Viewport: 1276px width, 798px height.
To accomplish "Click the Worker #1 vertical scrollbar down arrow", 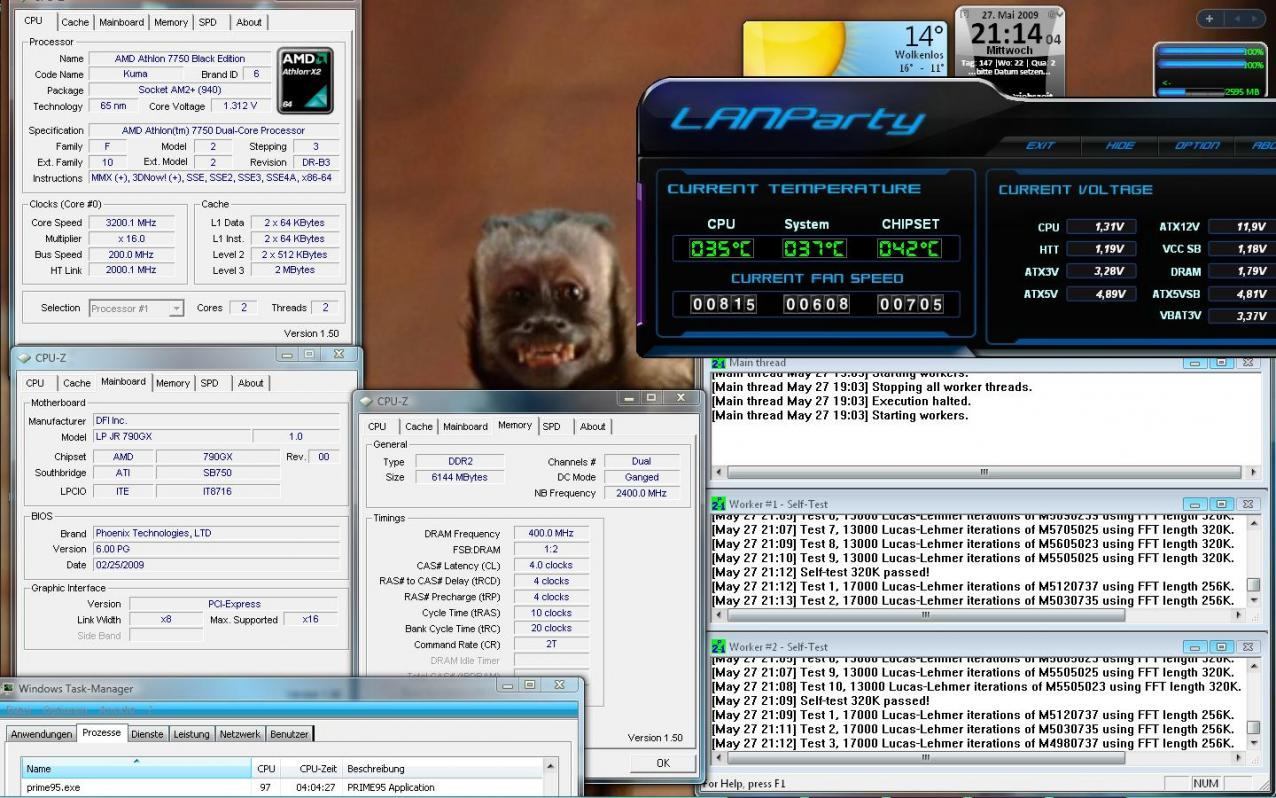I will tap(1256, 600).
